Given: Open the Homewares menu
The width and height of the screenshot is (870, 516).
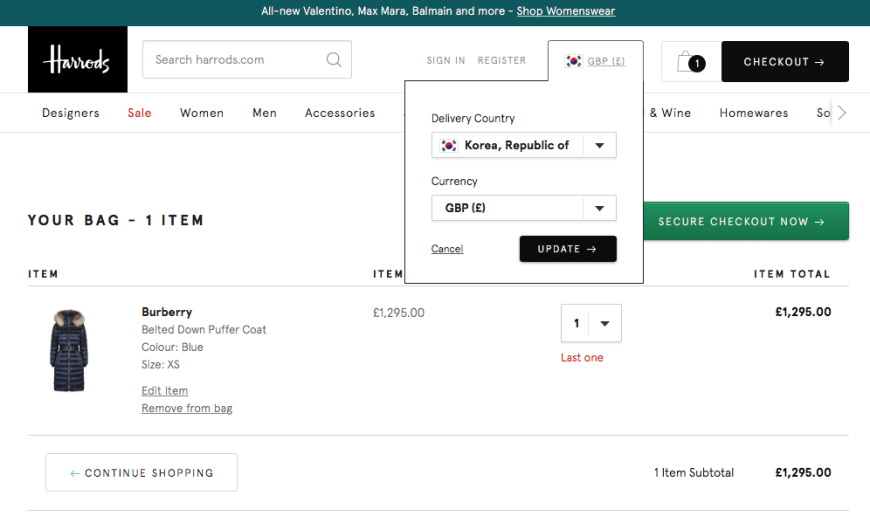Looking at the screenshot, I should [x=753, y=113].
